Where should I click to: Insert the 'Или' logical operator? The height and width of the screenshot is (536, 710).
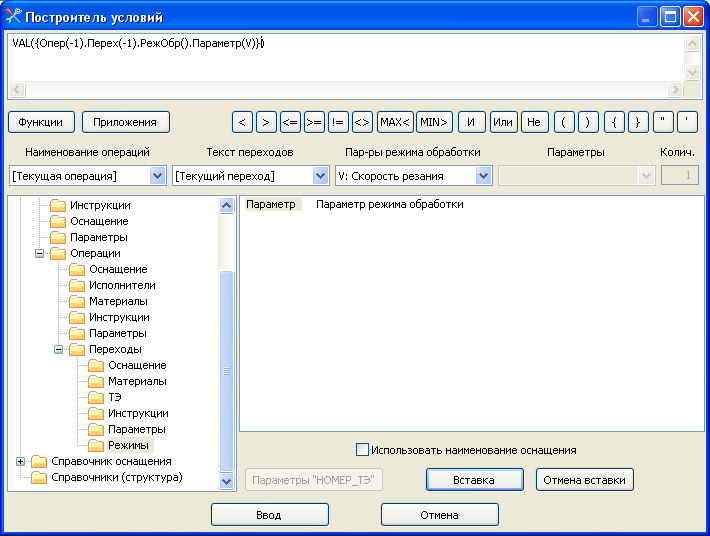503,122
